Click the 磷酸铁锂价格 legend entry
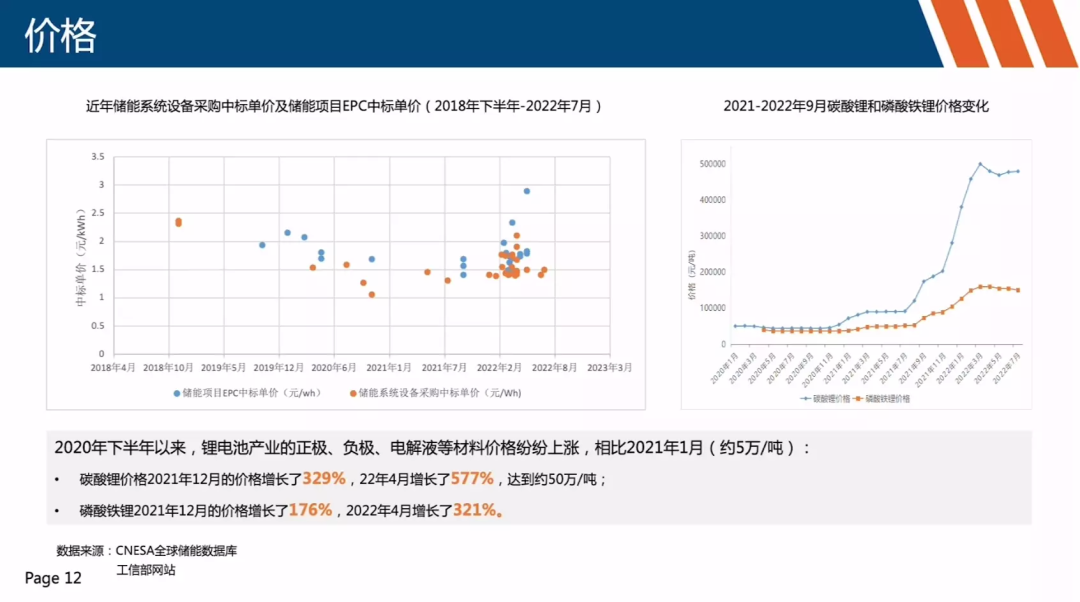 tap(882, 398)
